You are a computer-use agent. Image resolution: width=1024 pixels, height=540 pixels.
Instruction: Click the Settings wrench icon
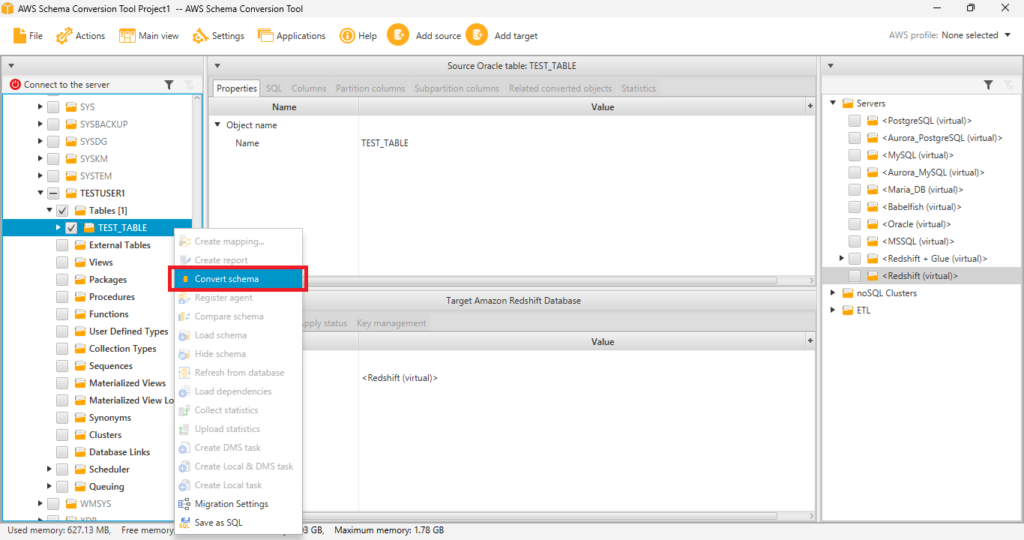pyautogui.click(x=200, y=35)
